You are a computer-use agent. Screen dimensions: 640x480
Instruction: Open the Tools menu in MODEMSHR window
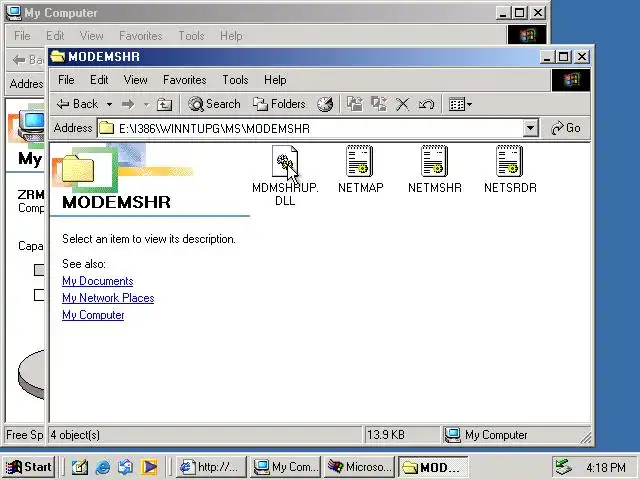point(235,80)
